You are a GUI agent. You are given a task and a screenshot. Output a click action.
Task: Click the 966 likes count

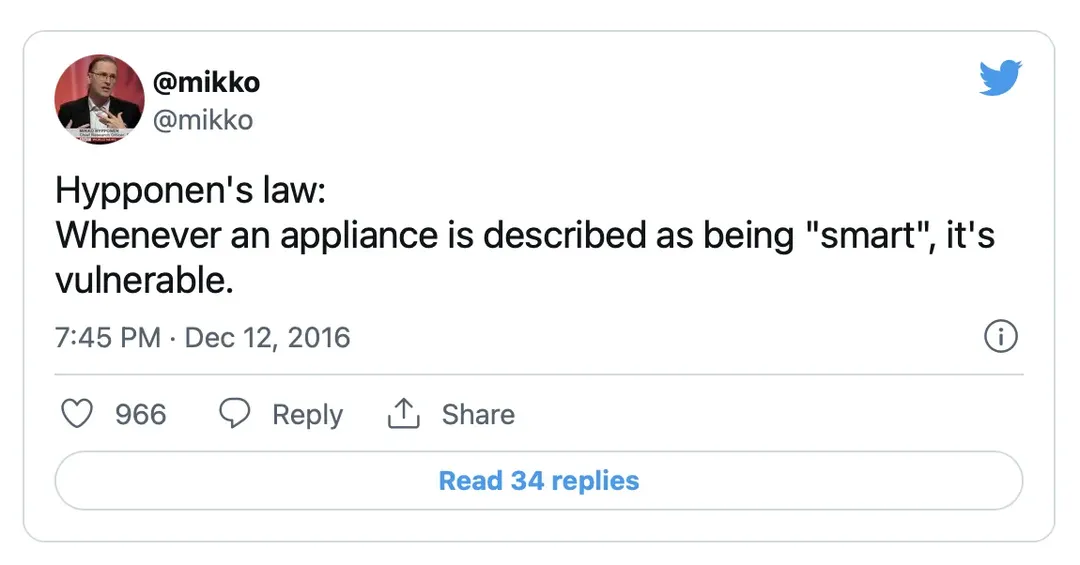pyautogui.click(x=140, y=414)
